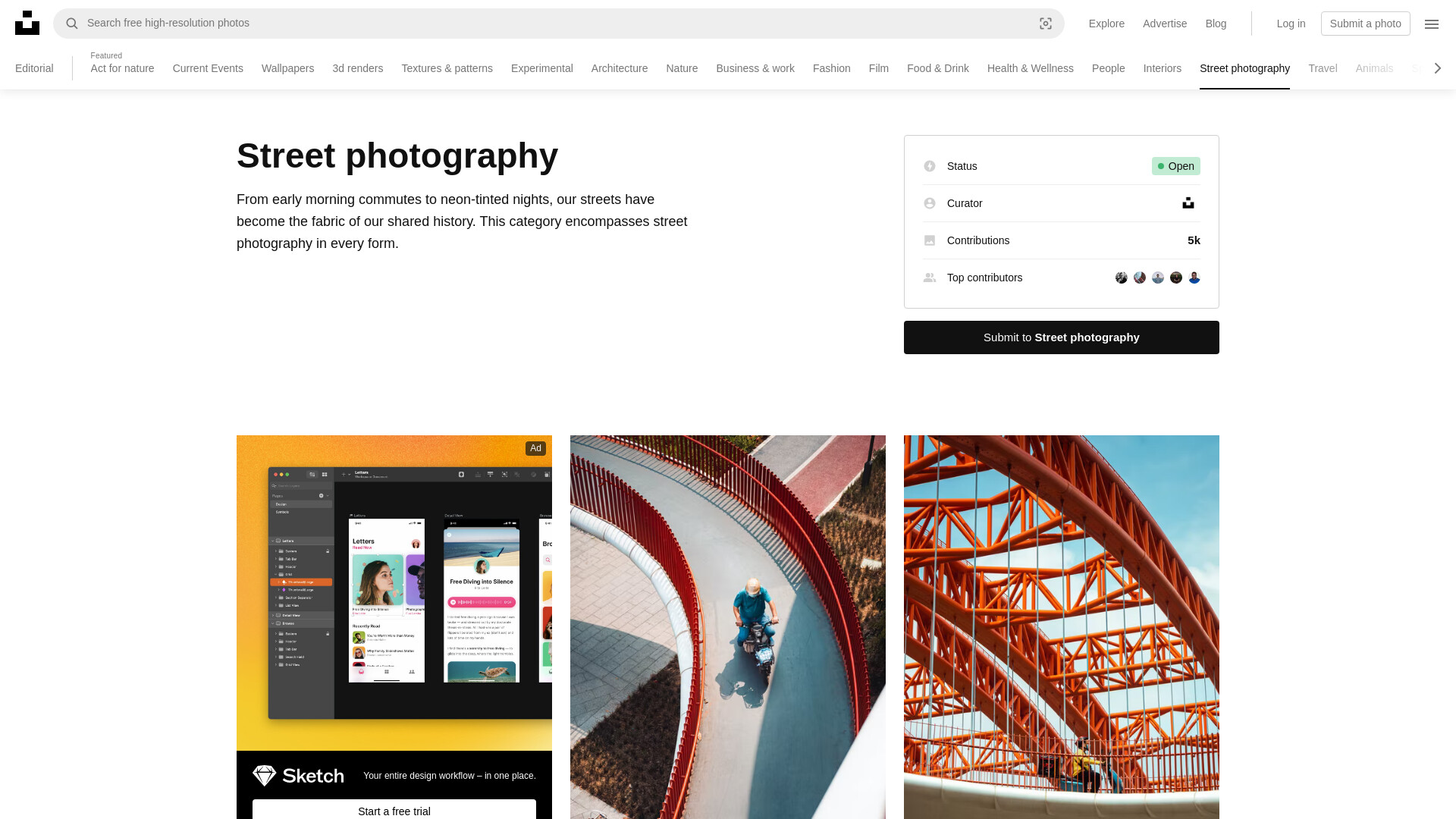Click the categories scroll-right chevron
Image resolution: width=1456 pixels, height=819 pixels.
(1437, 68)
